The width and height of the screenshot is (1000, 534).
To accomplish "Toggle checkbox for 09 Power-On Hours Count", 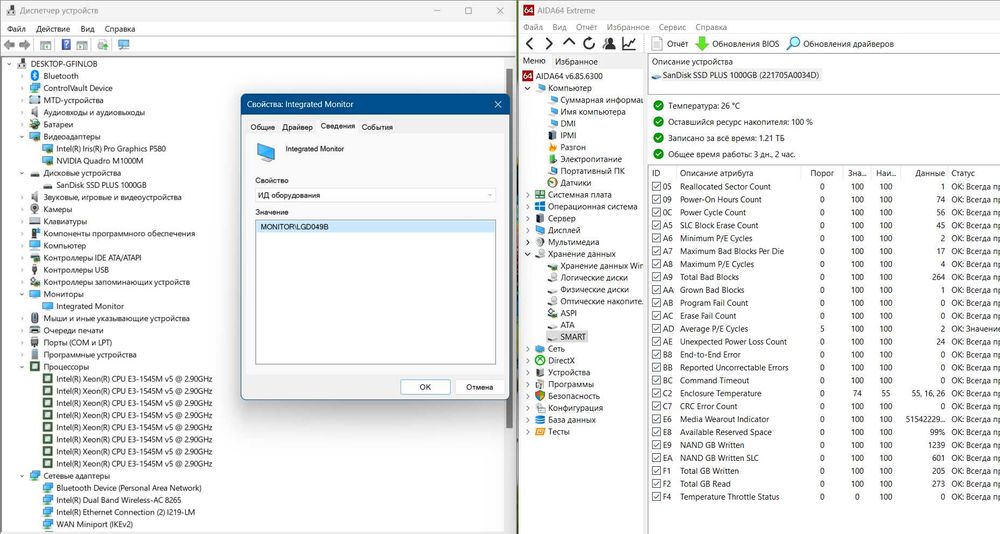I will pyautogui.click(x=656, y=200).
